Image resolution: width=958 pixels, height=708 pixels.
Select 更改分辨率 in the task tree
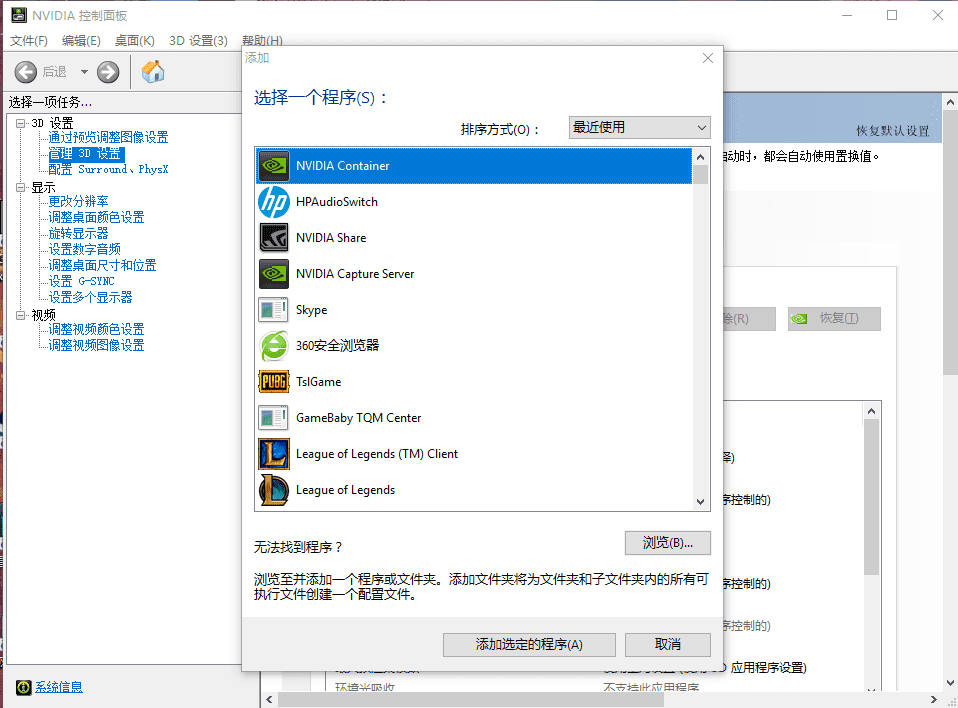click(x=79, y=201)
